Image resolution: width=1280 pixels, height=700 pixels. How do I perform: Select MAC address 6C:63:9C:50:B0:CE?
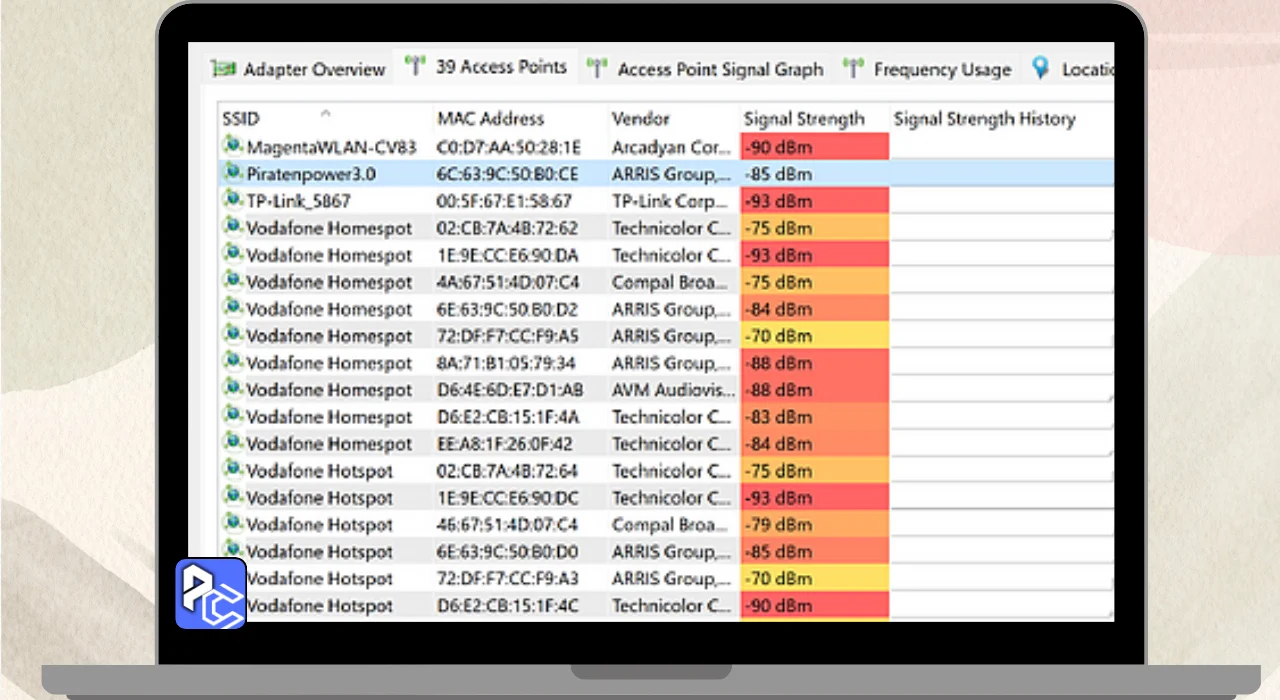(507, 174)
